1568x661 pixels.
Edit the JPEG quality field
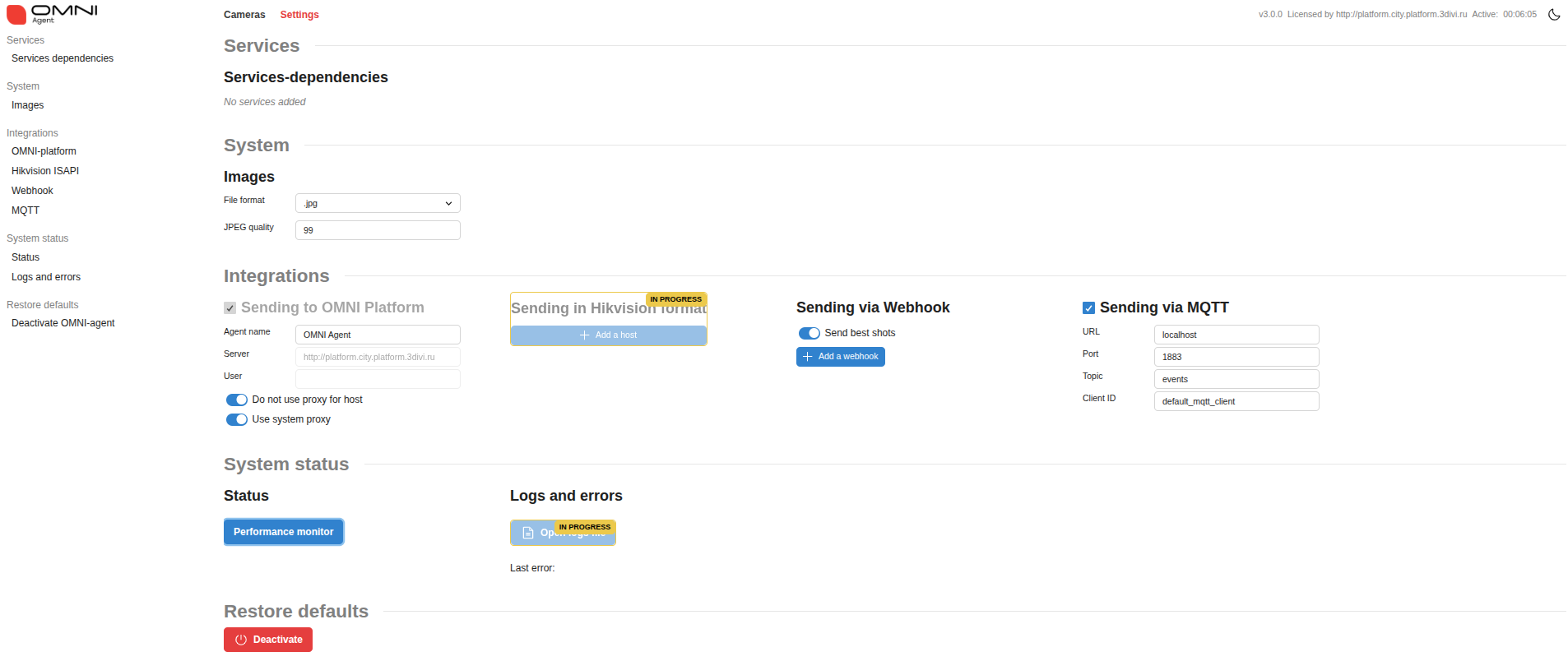tap(378, 230)
